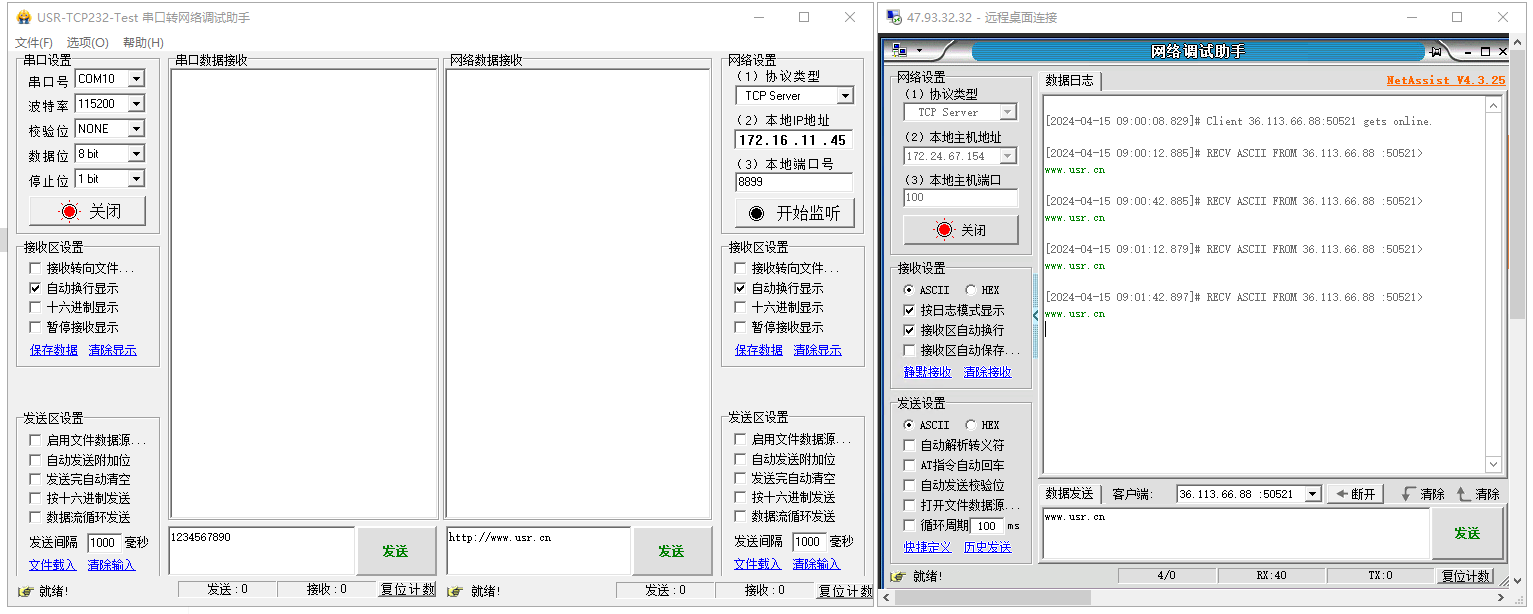Open the client 36.113.66.88:50521 dropdown

[x=1313, y=494]
